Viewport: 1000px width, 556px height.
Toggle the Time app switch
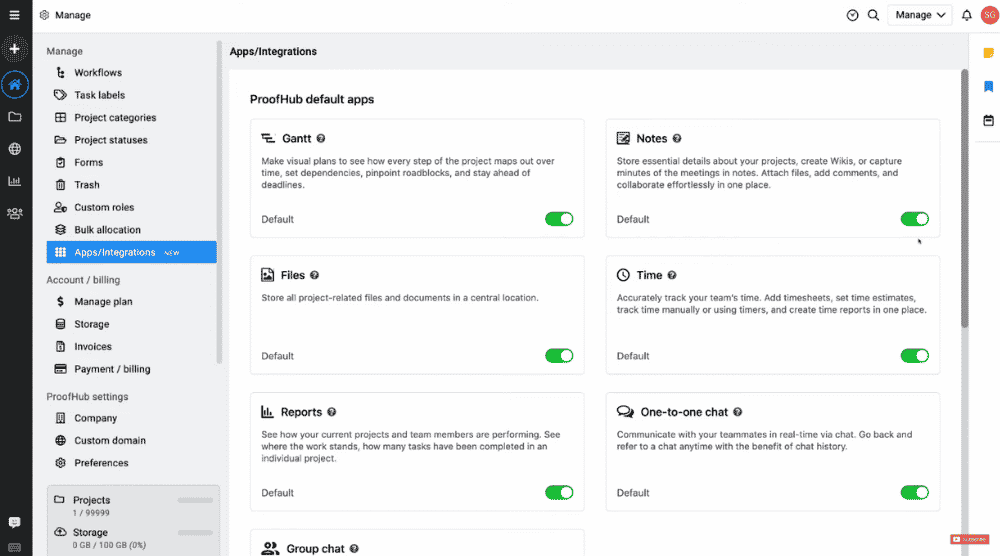pyautogui.click(x=915, y=356)
